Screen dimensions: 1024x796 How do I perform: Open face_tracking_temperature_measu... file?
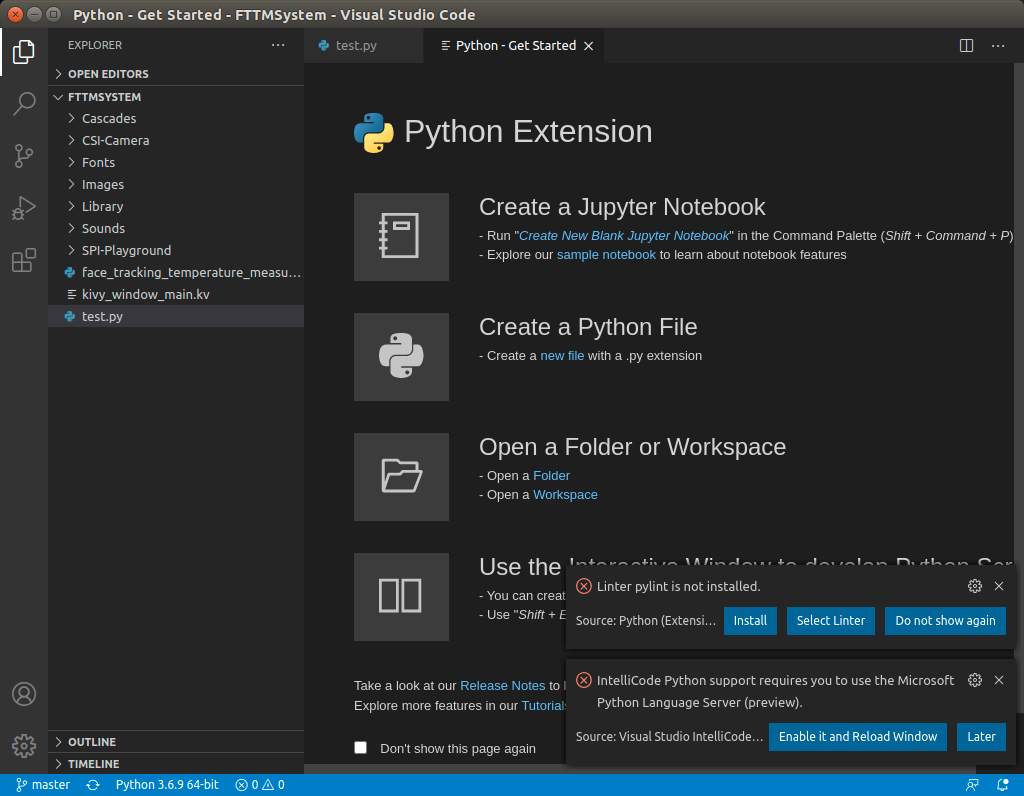click(176, 273)
